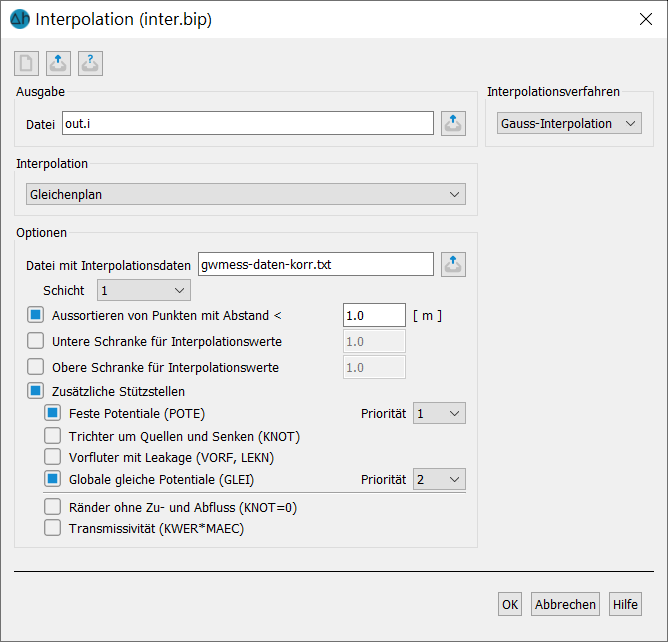Image resolution: width=668 pixels, height=642 pixels.
Task: Disable Aussortieren von Punkten mit Abstand
Action: click(35, 315)
